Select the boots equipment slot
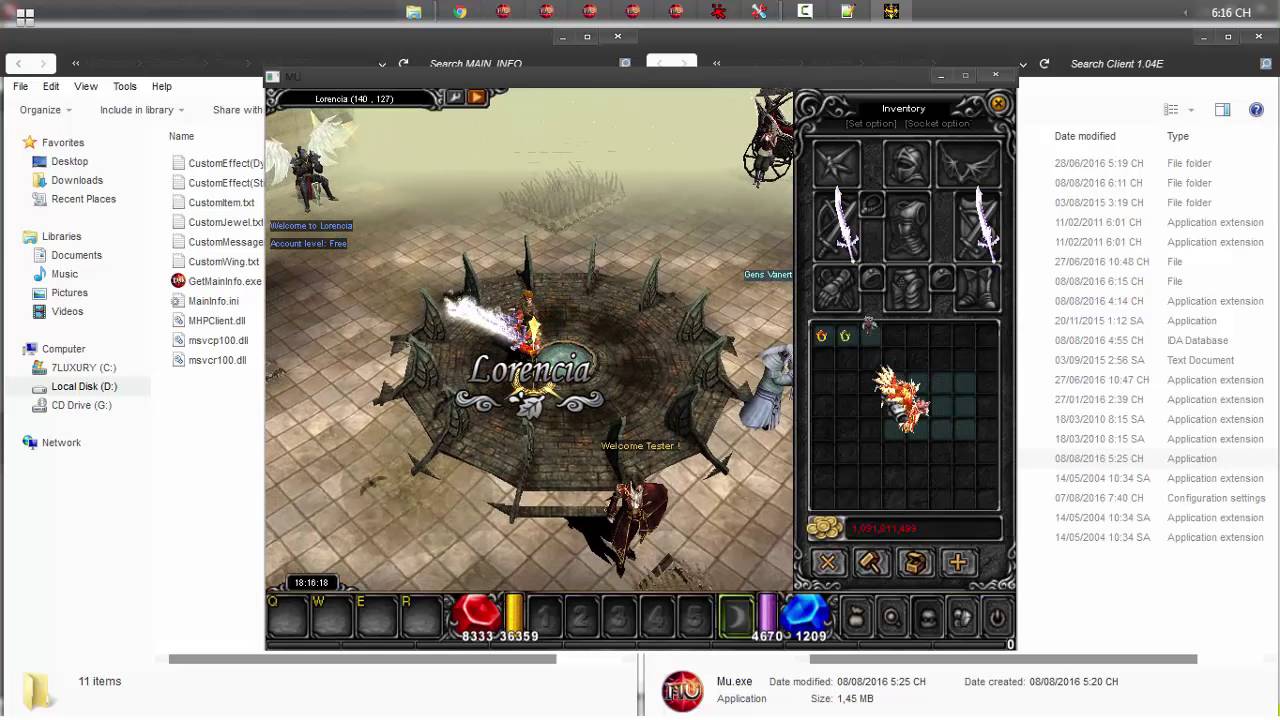Screen dimensions: 1280x720 (977, 290)
